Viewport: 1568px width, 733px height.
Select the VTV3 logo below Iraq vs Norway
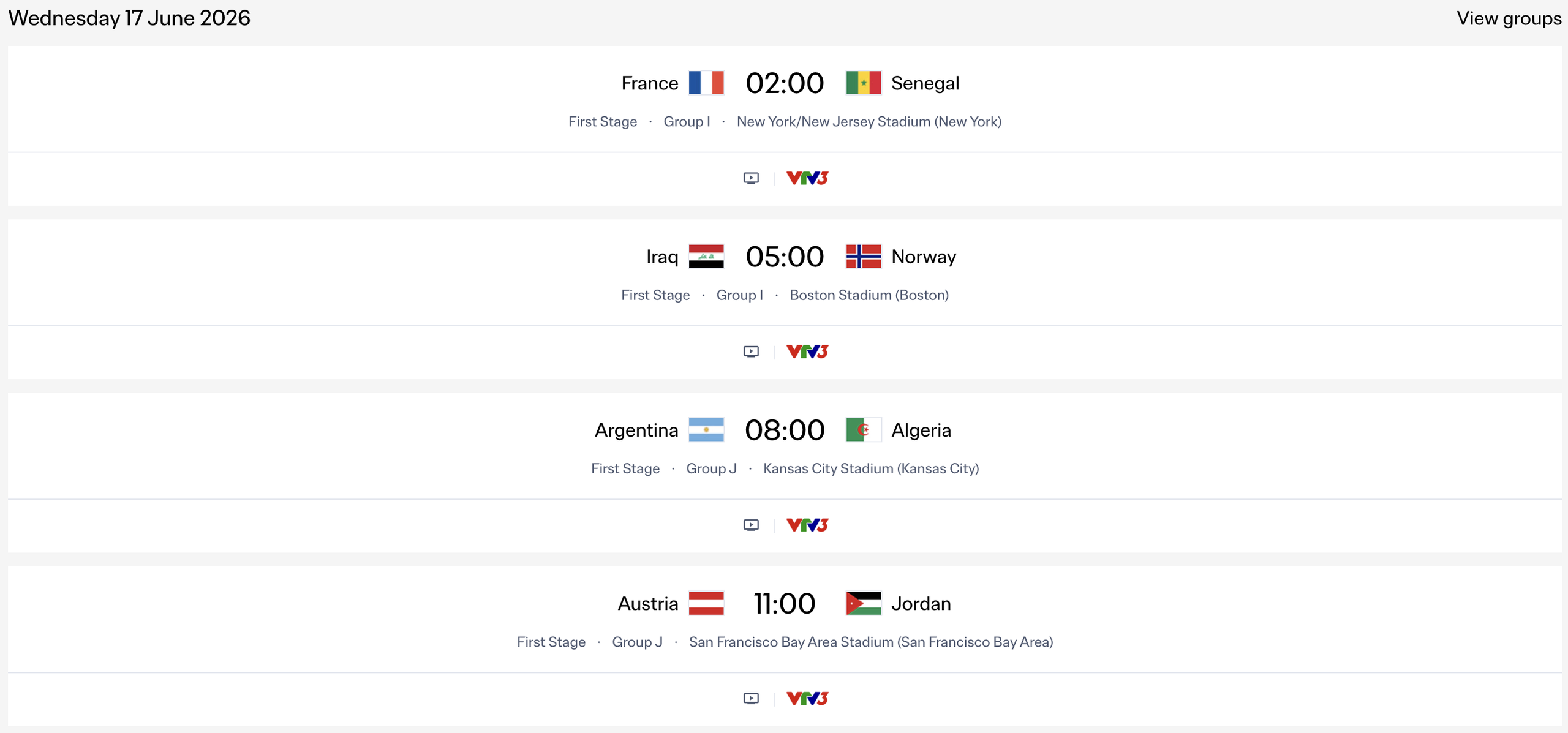pos(807,351)
